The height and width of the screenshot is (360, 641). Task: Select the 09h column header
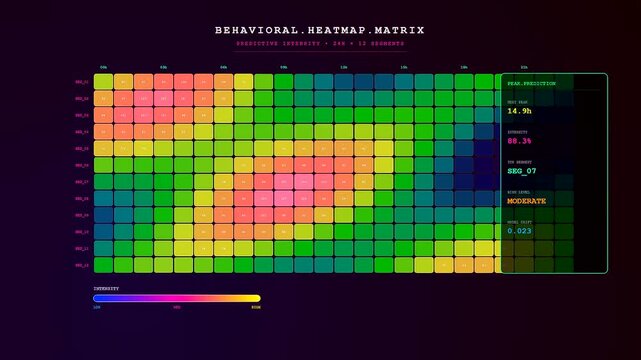(x=284, y=67)
